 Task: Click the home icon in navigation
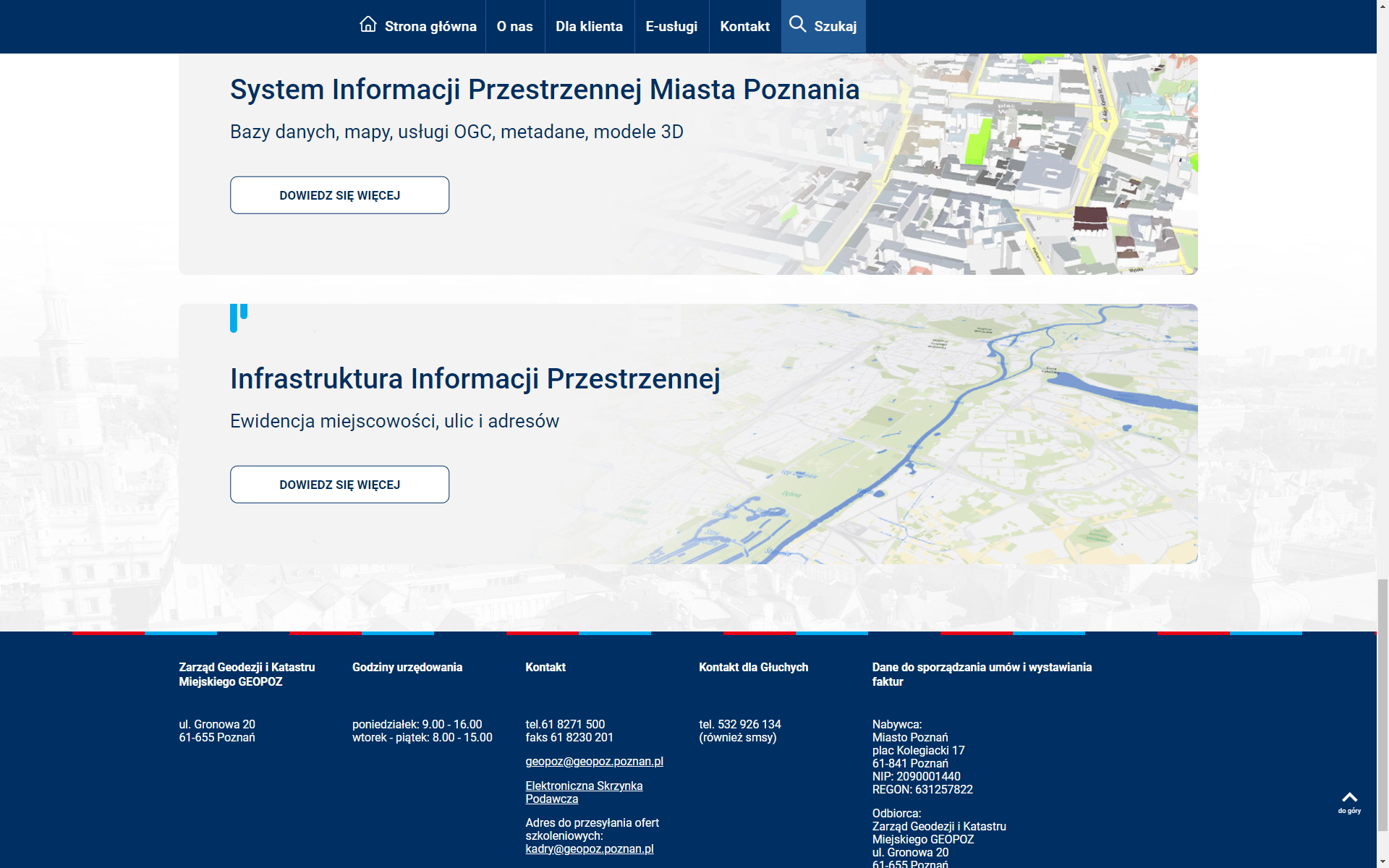(368, 25)
